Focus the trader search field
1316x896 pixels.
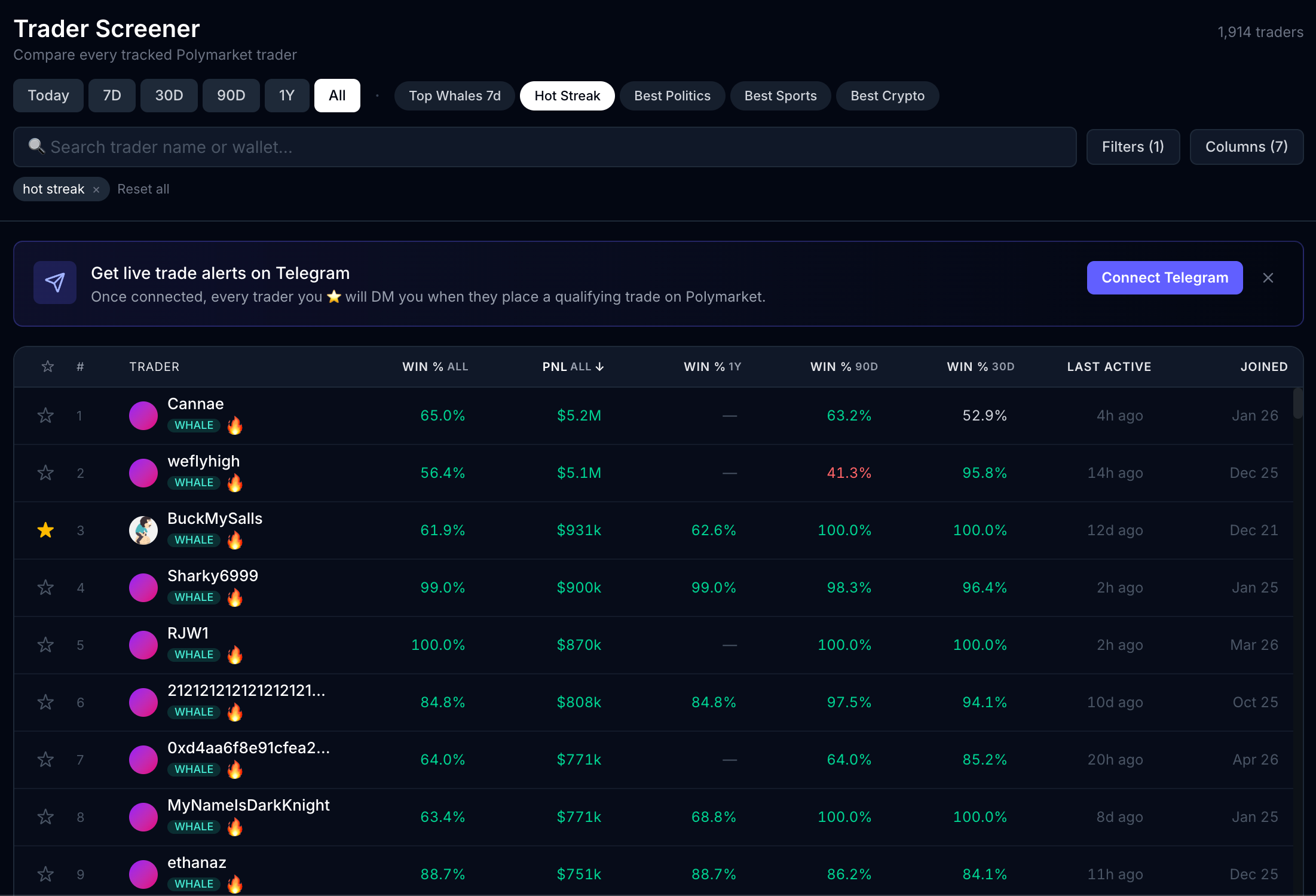pyautogui.click(x=544, y=147)
